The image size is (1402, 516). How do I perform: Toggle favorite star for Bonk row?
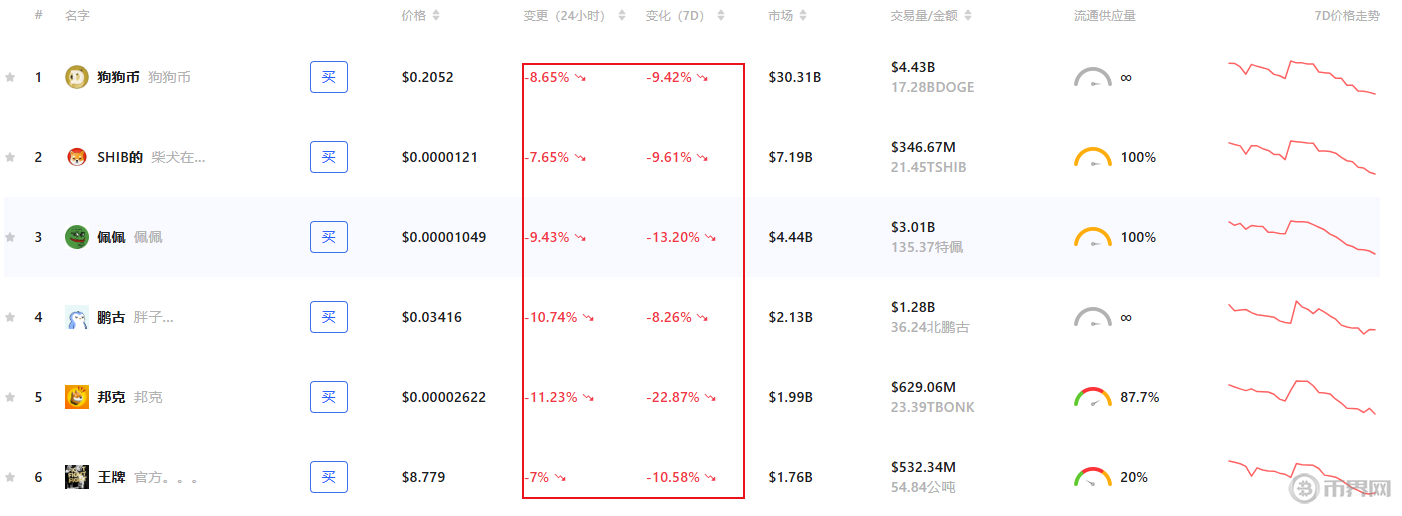pyautogui.click(x=10, y=397)
